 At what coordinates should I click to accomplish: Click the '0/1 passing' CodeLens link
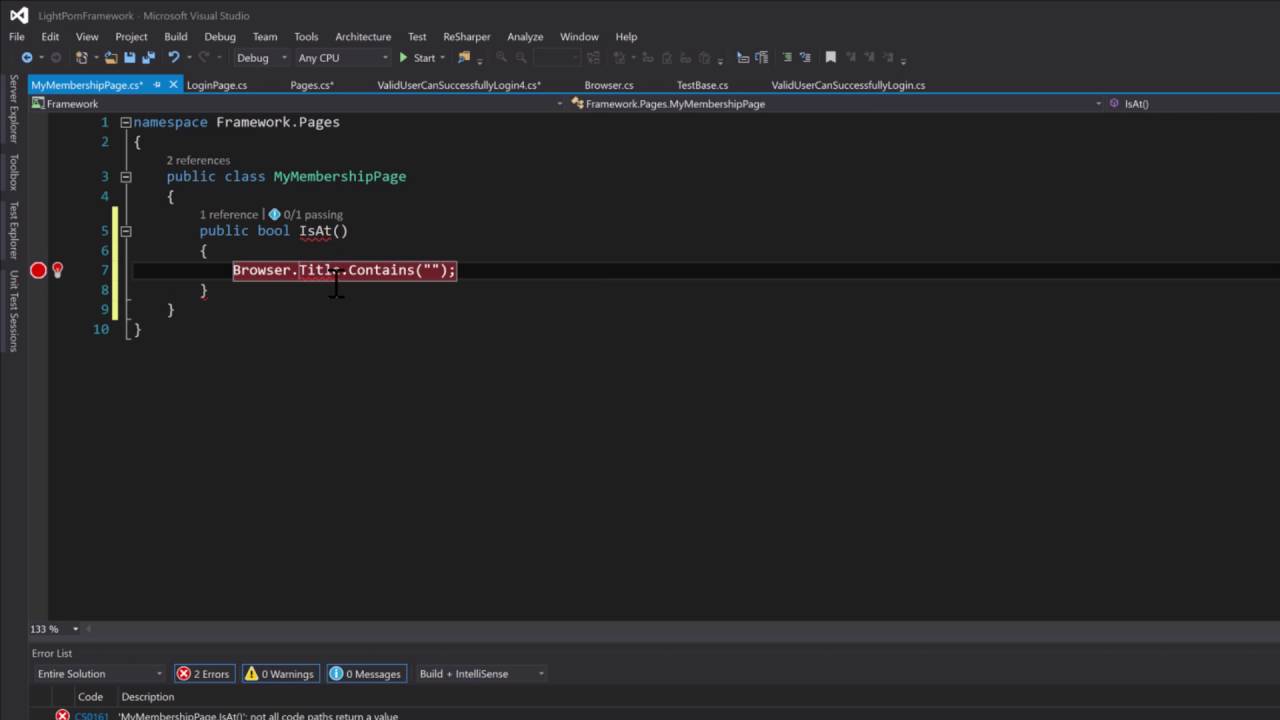click(x=313, y=214)
